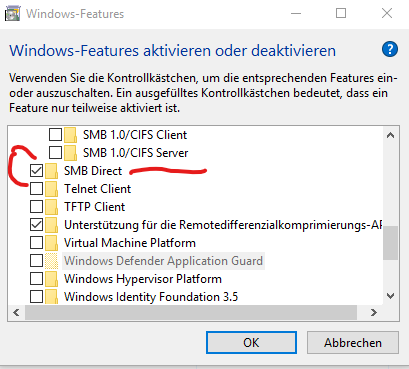This screenshot has width=409, height=369.
Task: Cancel with the Abbrechen button
Action: [353, 343]
